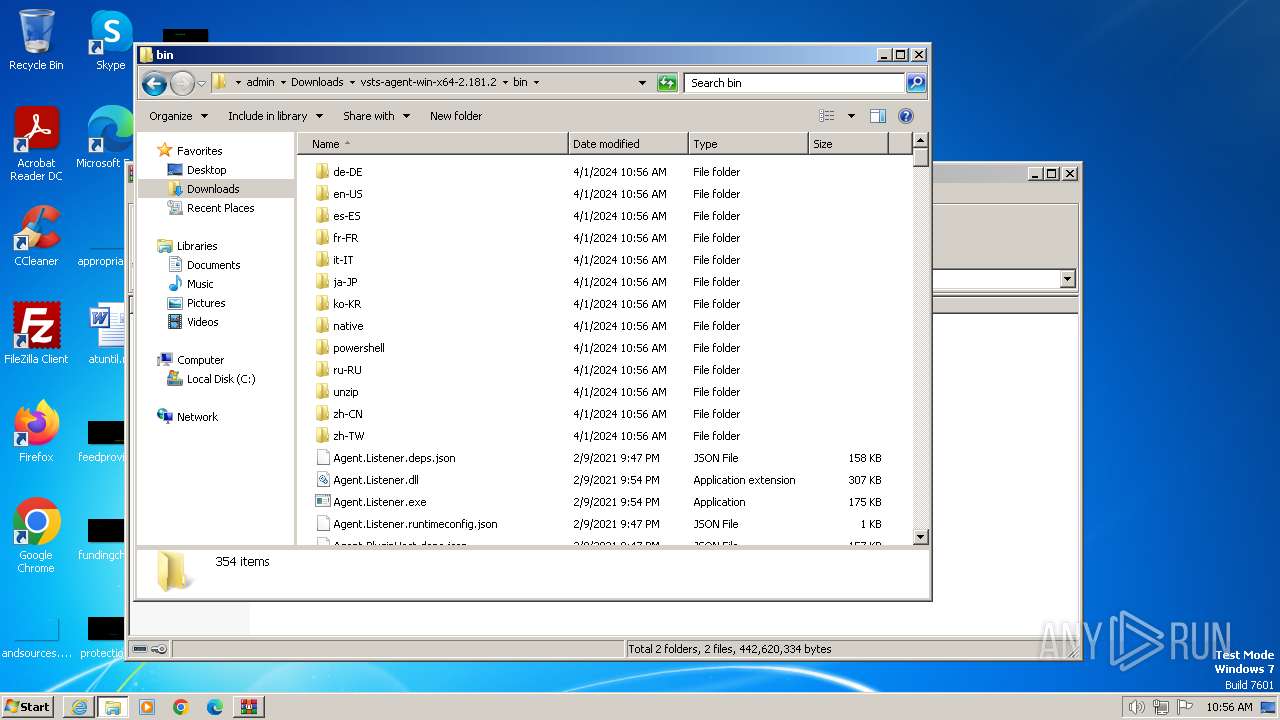This screenshot has width=1280, height=720.
Task: Click the Back navigation arrow in Explorer
Action: 154,83
